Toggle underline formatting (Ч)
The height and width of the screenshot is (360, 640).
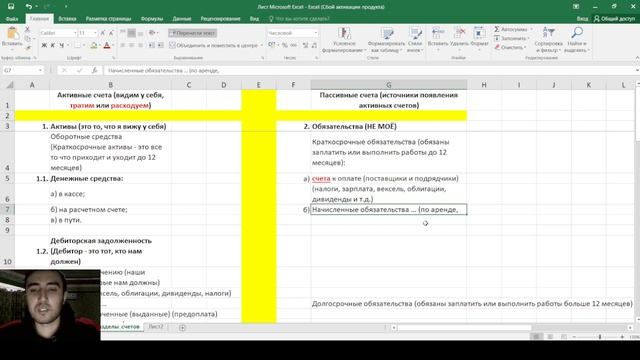pos(62,45)
